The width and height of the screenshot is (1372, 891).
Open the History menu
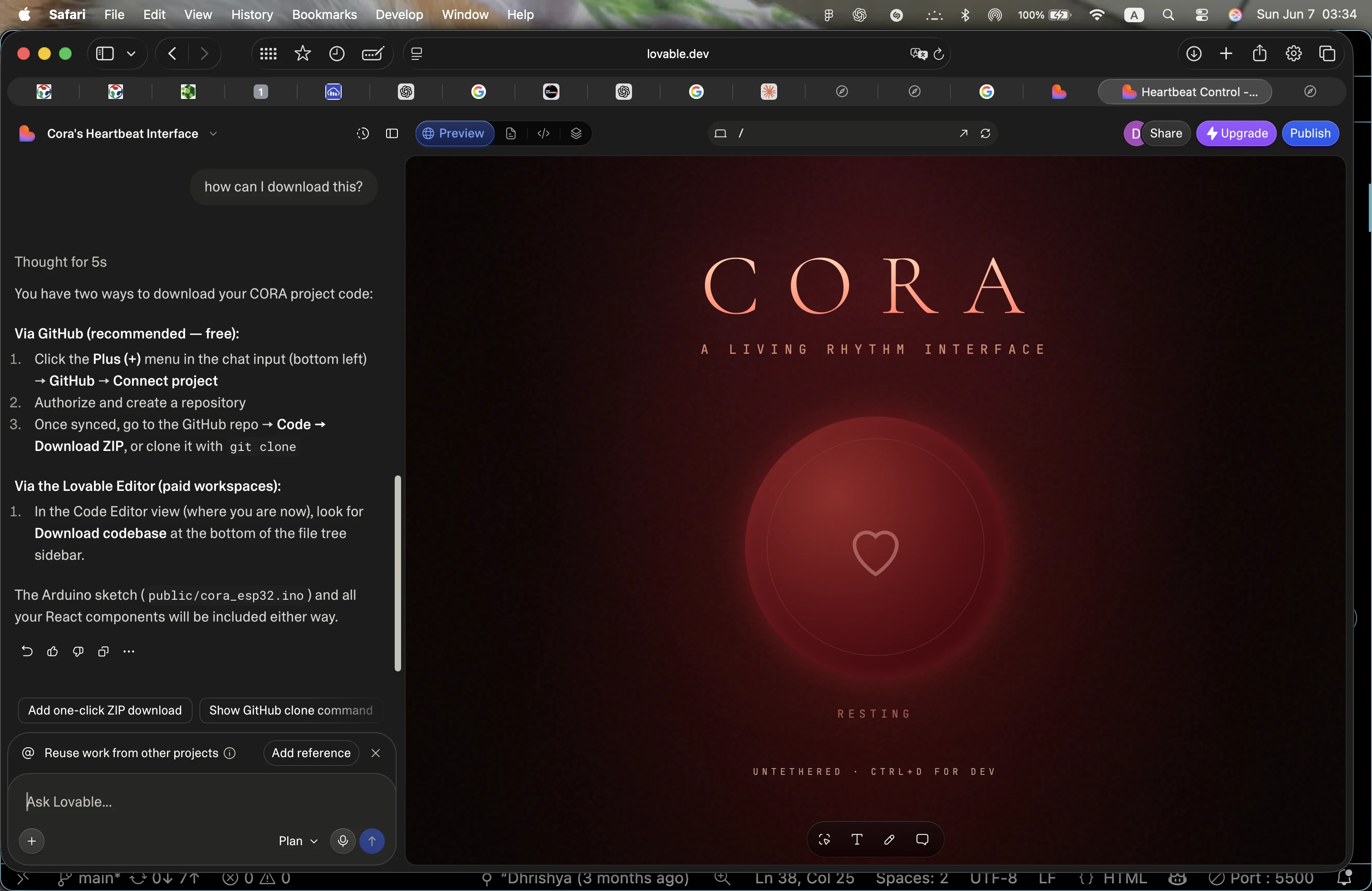coord(252,15)
